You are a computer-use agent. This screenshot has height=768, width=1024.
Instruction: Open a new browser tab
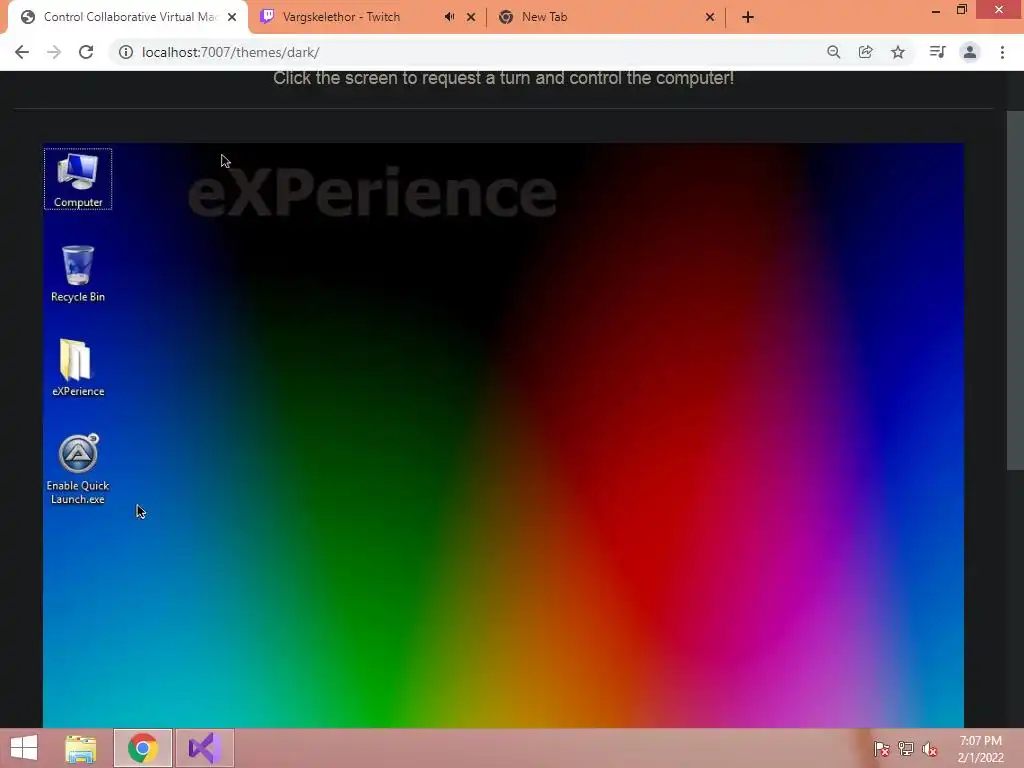748,17
